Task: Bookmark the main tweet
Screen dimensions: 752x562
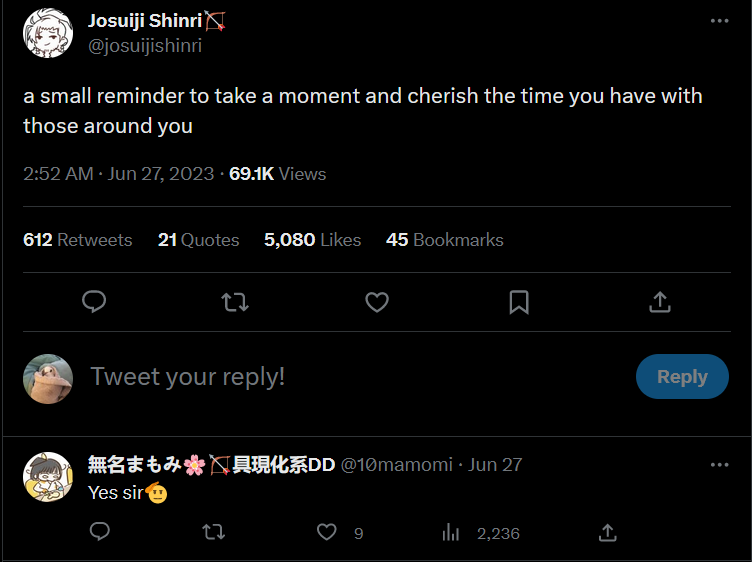Action: [519, 301]
